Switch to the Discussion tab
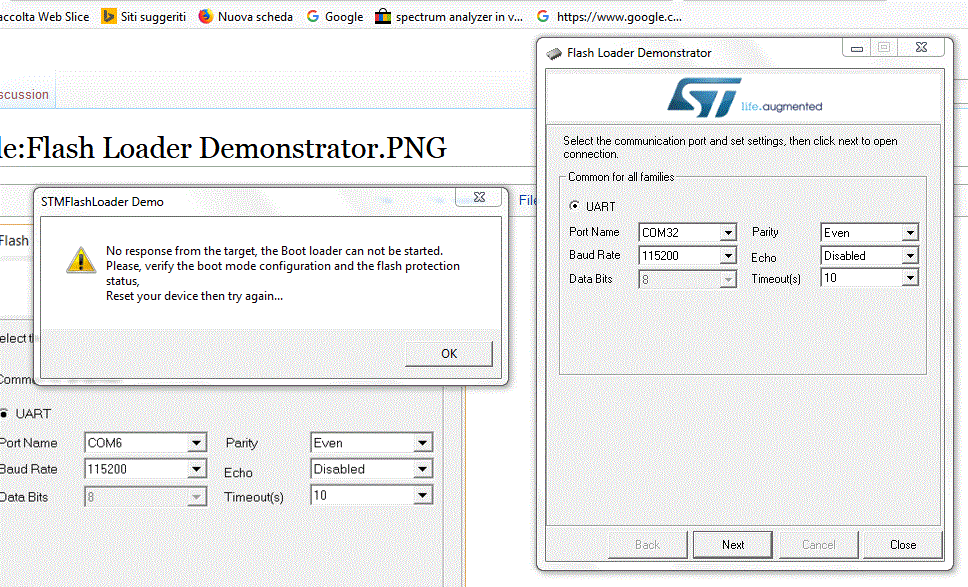 click(24, 95)
